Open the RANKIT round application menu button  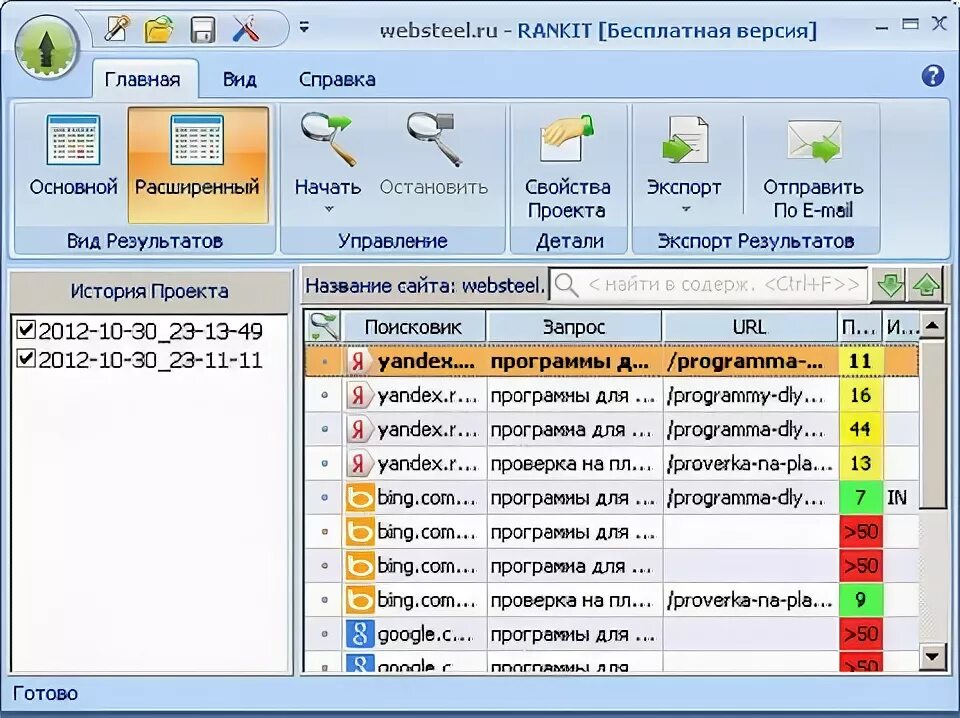pos(46,49)
